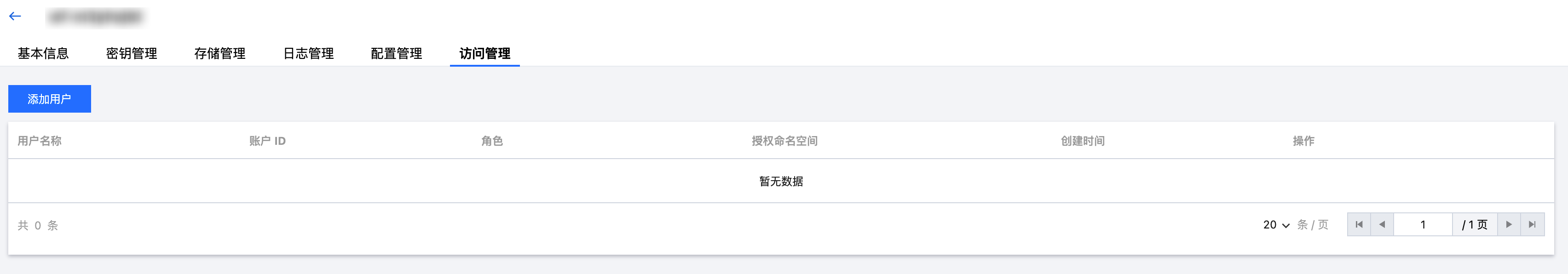Go to the first page of results
This screenshot has width=1568, height=274.
[x=1359, y=225]
